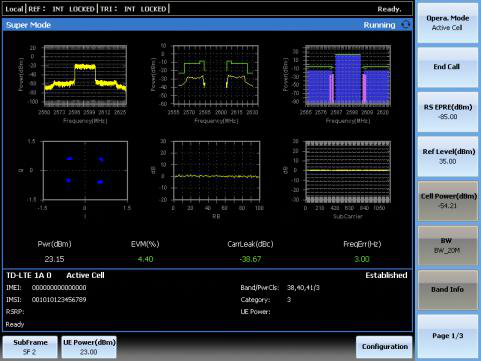Screen dimensions: 481x361
Task: Click the IMEI value 000000000000000
Action: (x=59, y=287)
